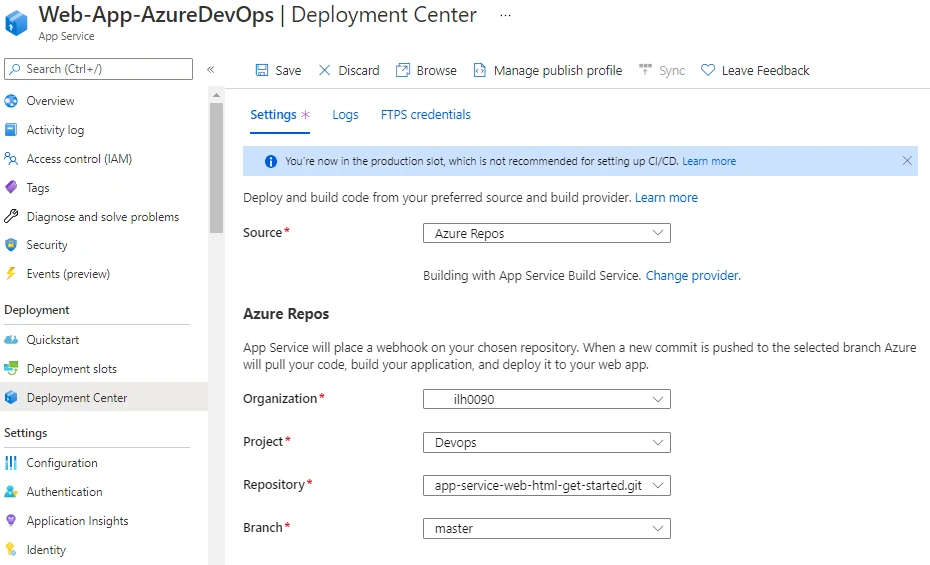
Task: Open the Repository dropdown
Action: pyautogui.click(x=547, y=486)
